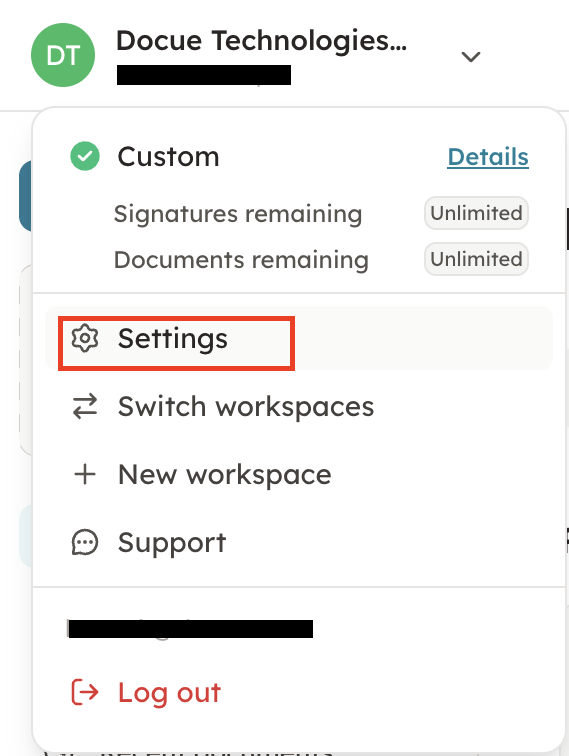Click the Docue Technologies workspace name
Image resolution: width=569 pixels, height=756 pixels.
pyautogui.click(x=261, y=40)
